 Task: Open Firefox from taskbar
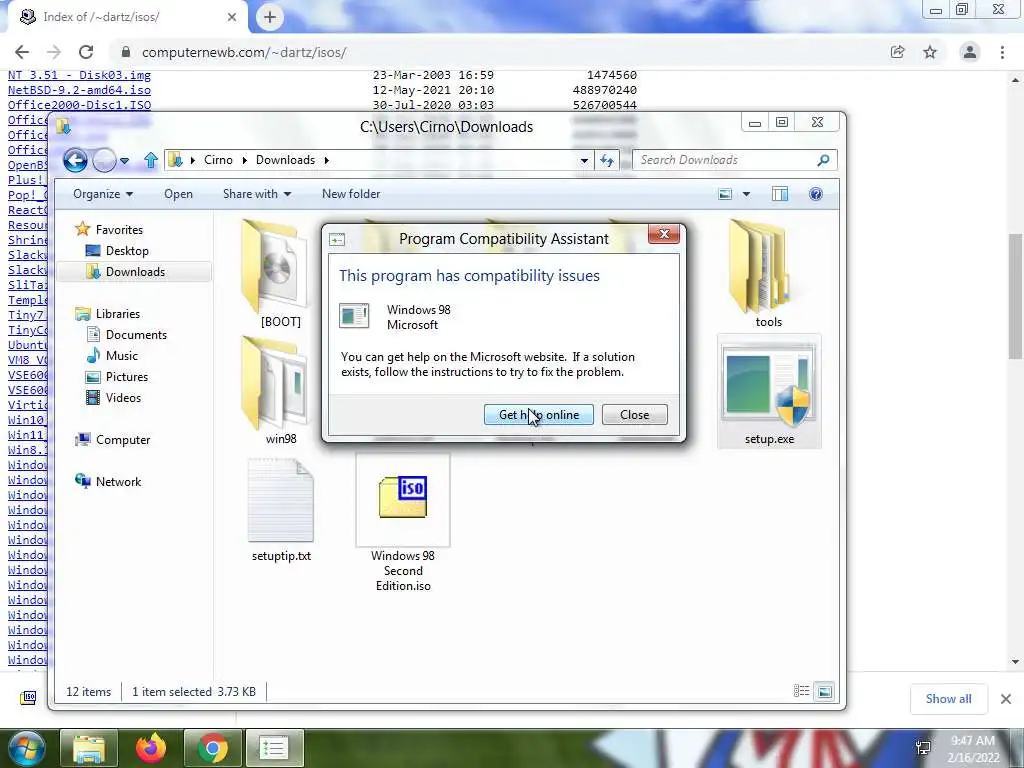[x=151, y=748]
